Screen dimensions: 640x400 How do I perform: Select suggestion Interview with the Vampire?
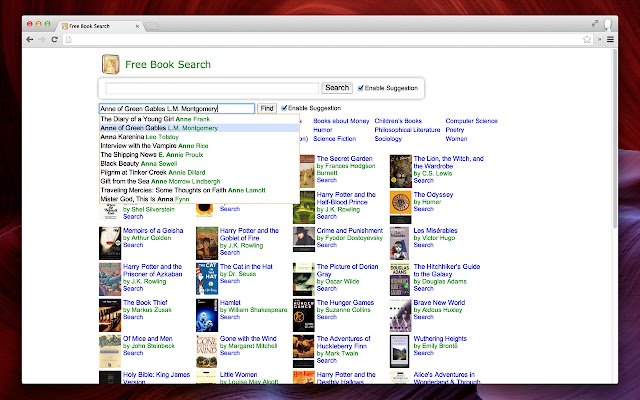(200, 146)
